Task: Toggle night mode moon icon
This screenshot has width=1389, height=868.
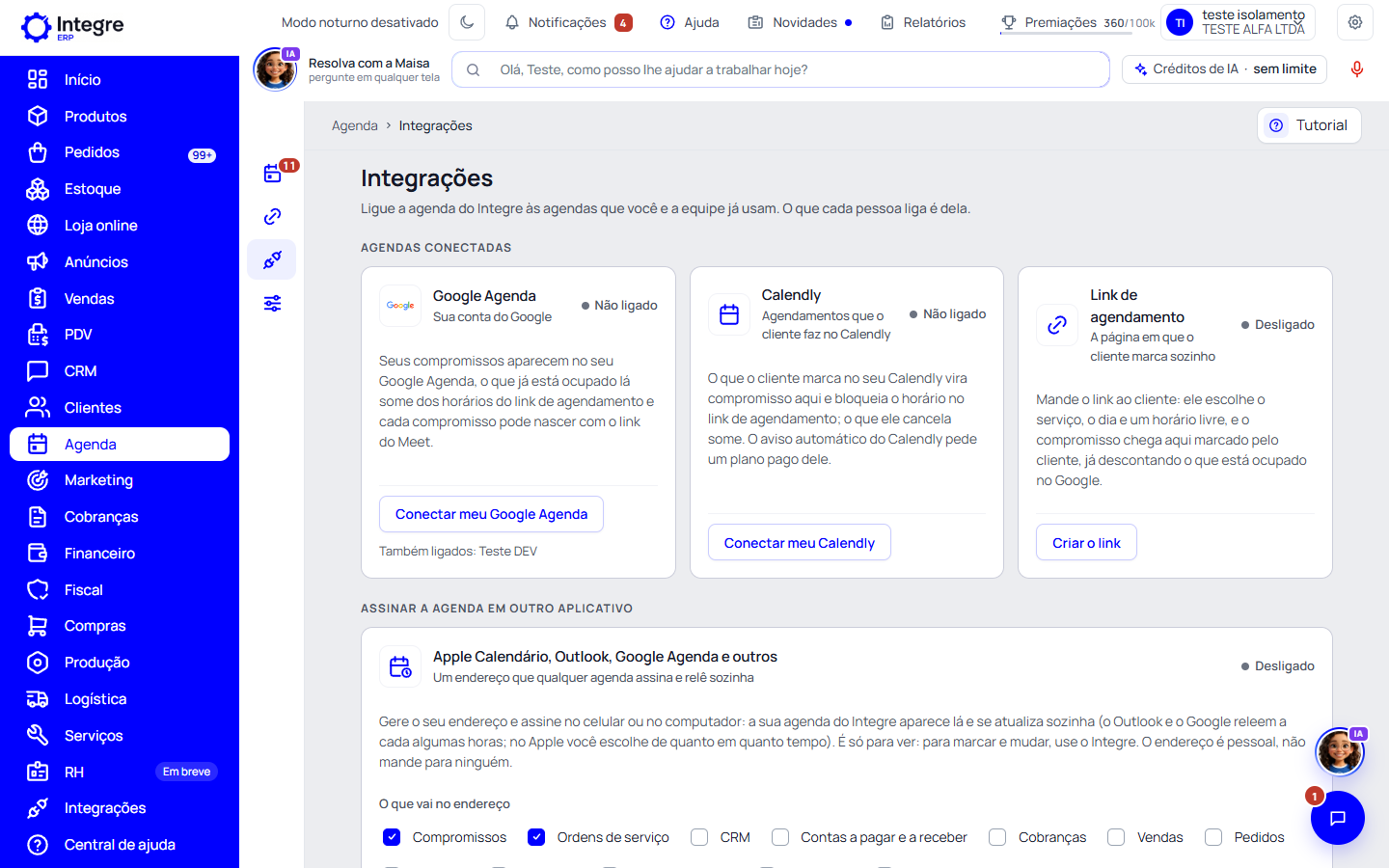Action: (467, 22)
